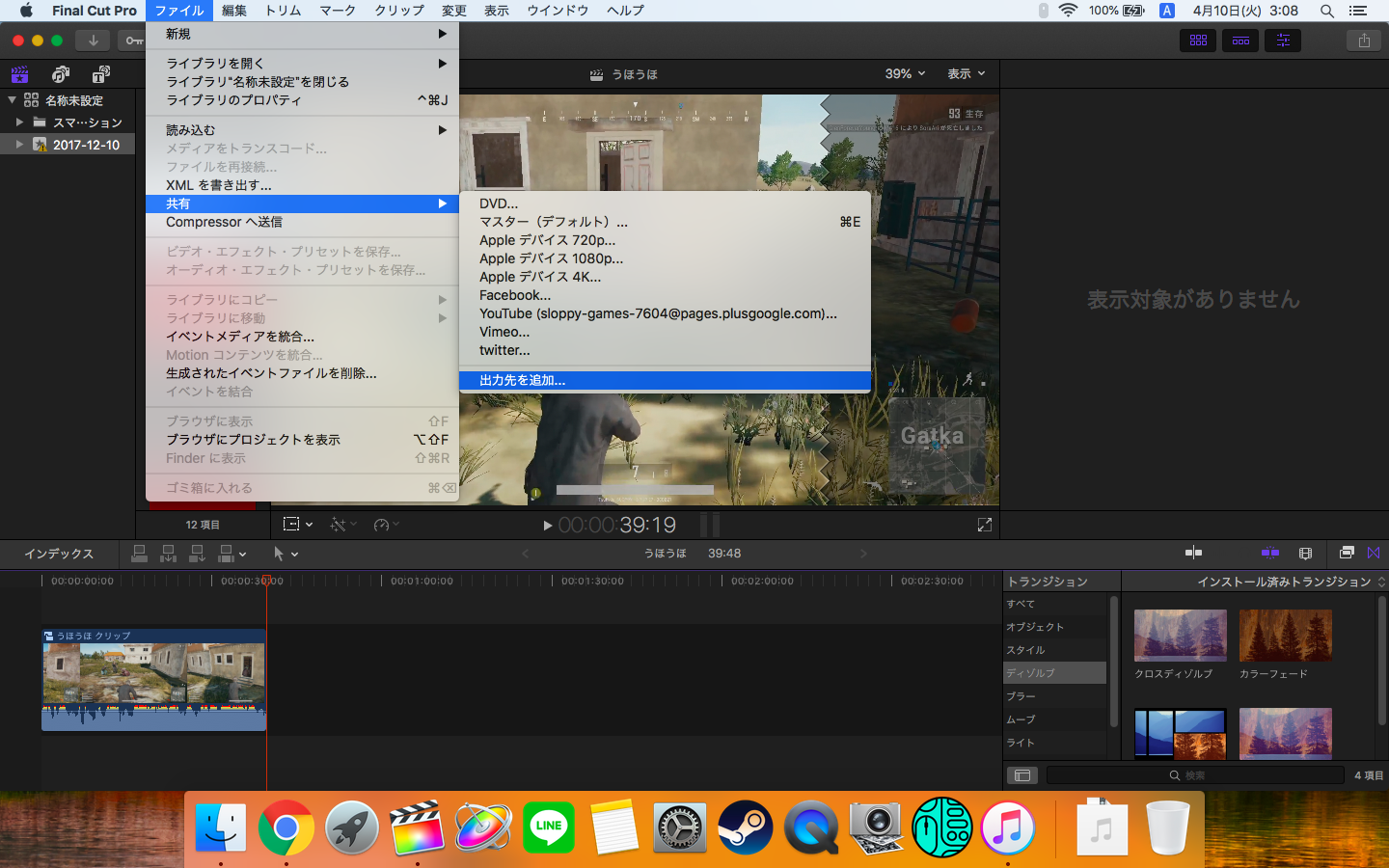Viewport: 1389px width, 868px height.
Task: Toggle skimming in the timeline
Action: point(1193,553)
